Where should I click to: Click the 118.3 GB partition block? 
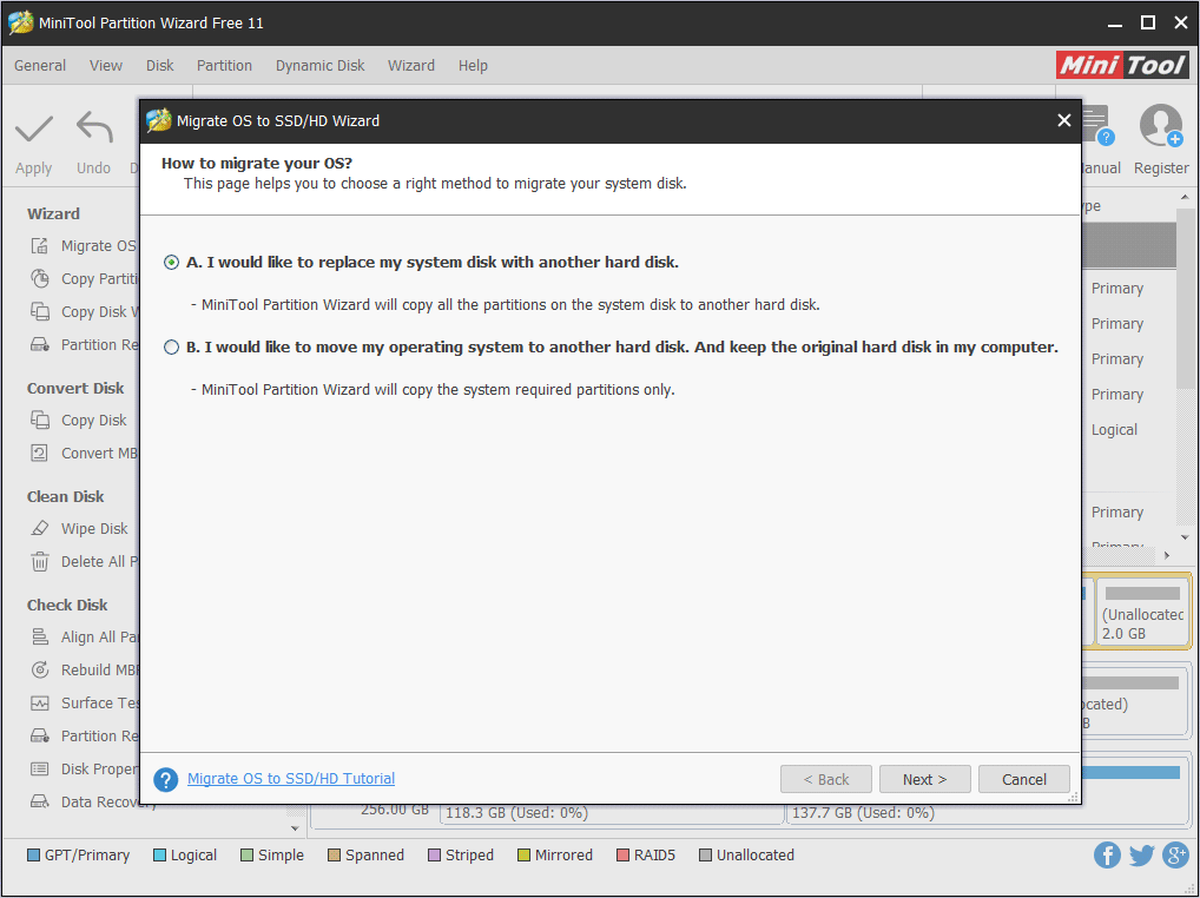(x=612, y=813)
